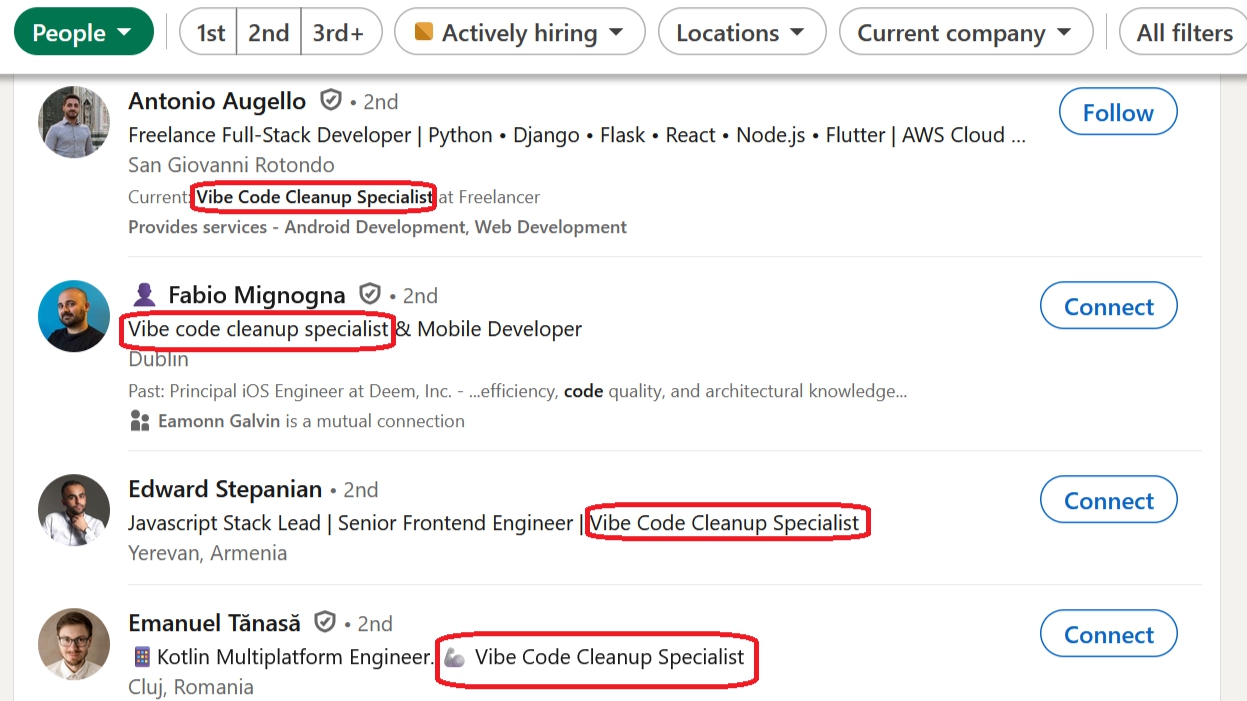Viewport: 1247px width, 701px height.
Task: Toggle the 3rd+ degree connections filter
Action: point(337,32)
